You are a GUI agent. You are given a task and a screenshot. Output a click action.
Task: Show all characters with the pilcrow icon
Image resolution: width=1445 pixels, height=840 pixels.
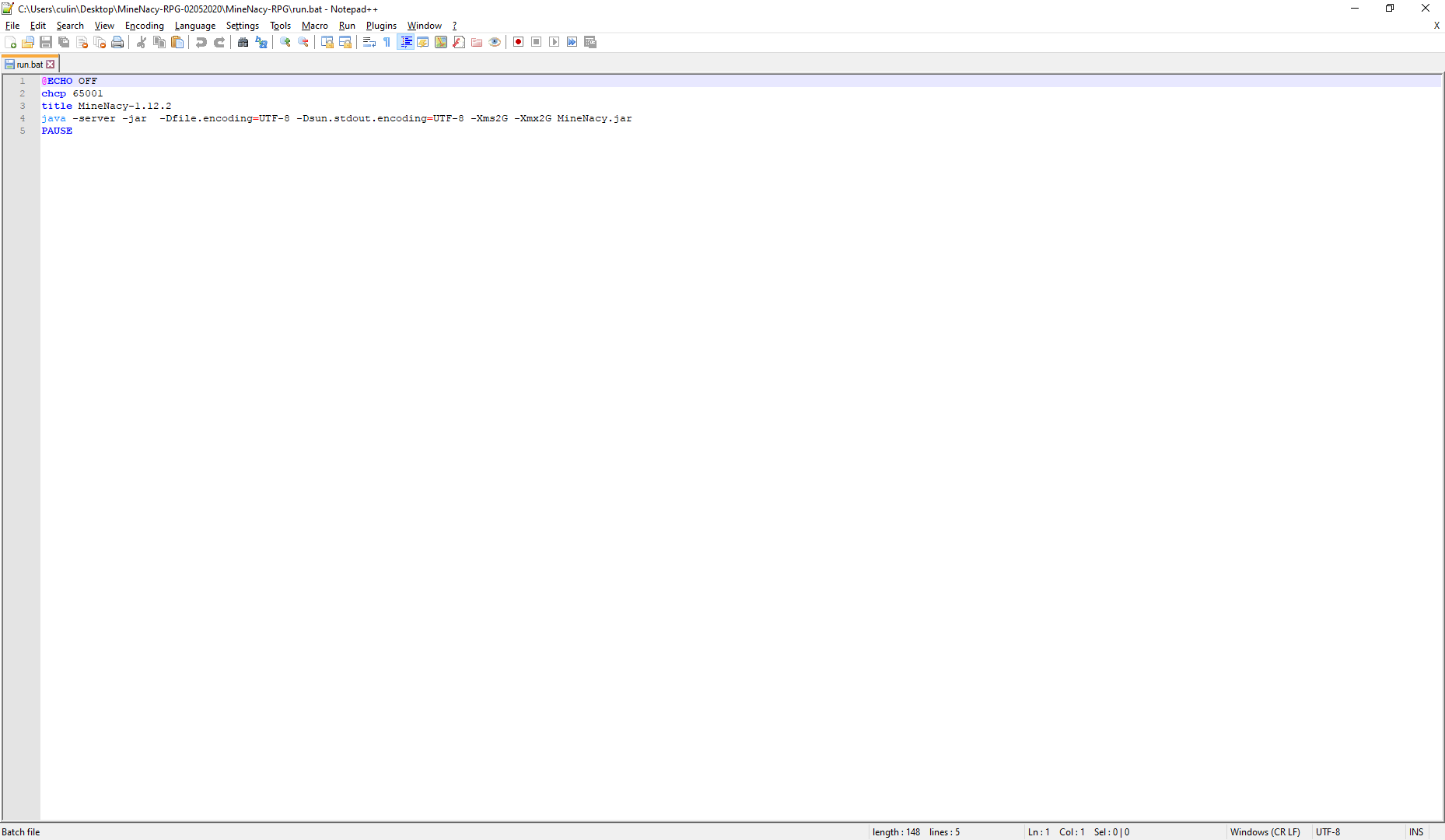coord(387,42)
